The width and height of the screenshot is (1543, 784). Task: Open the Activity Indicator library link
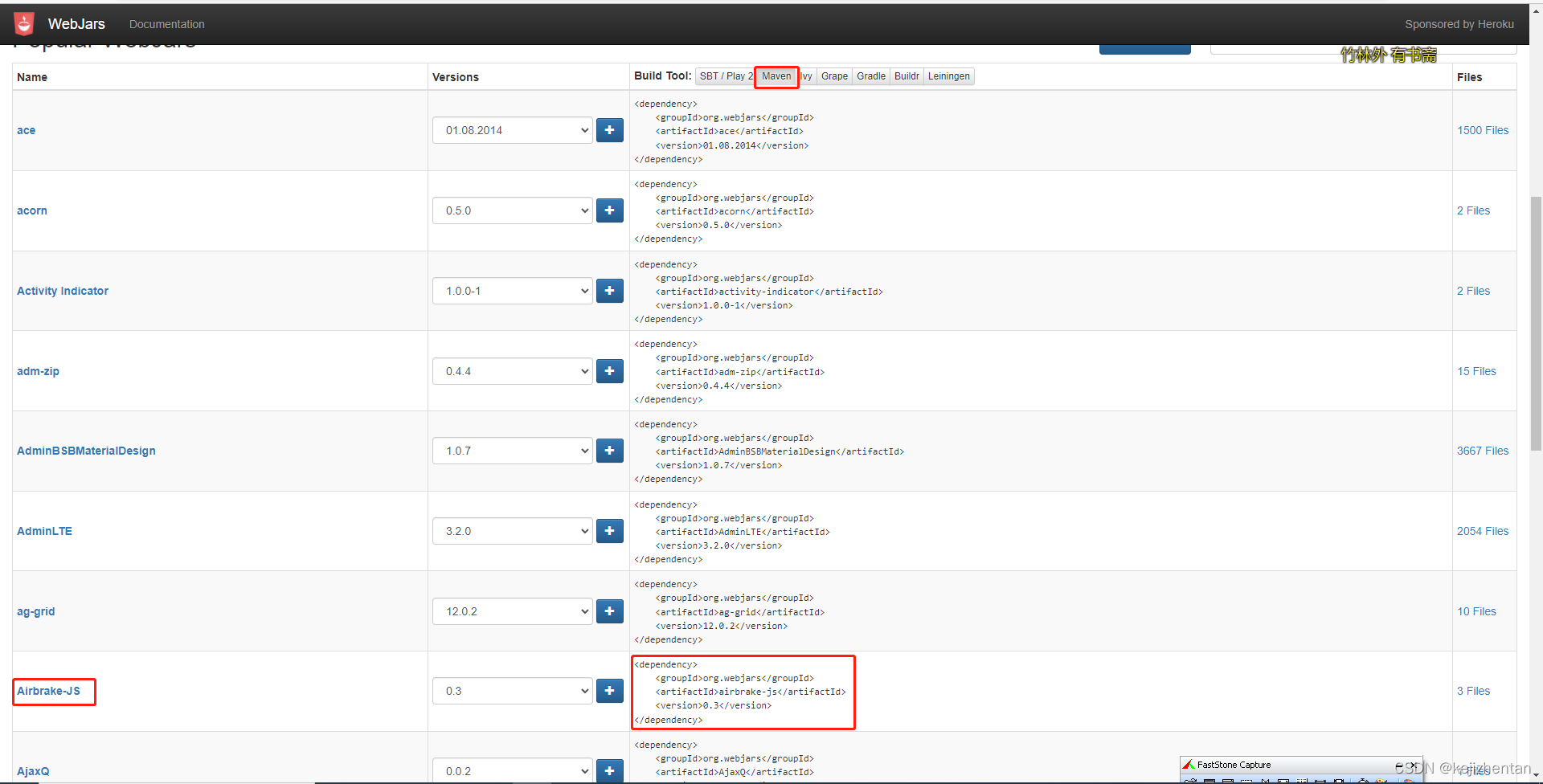tap(63, 291)
